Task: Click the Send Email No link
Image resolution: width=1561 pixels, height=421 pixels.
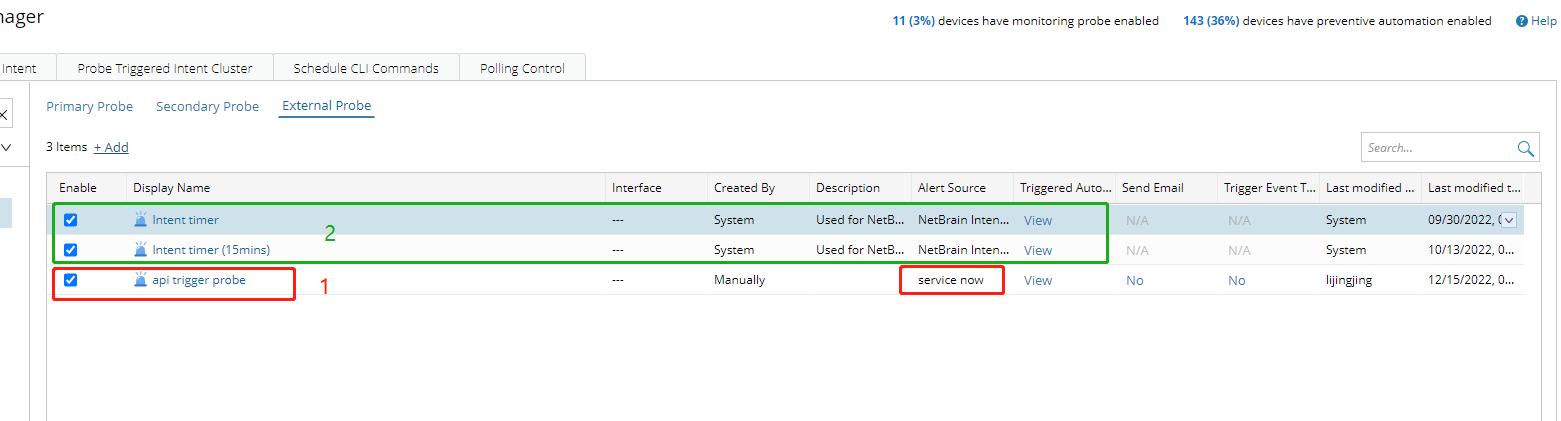Action: [1134, 280]
